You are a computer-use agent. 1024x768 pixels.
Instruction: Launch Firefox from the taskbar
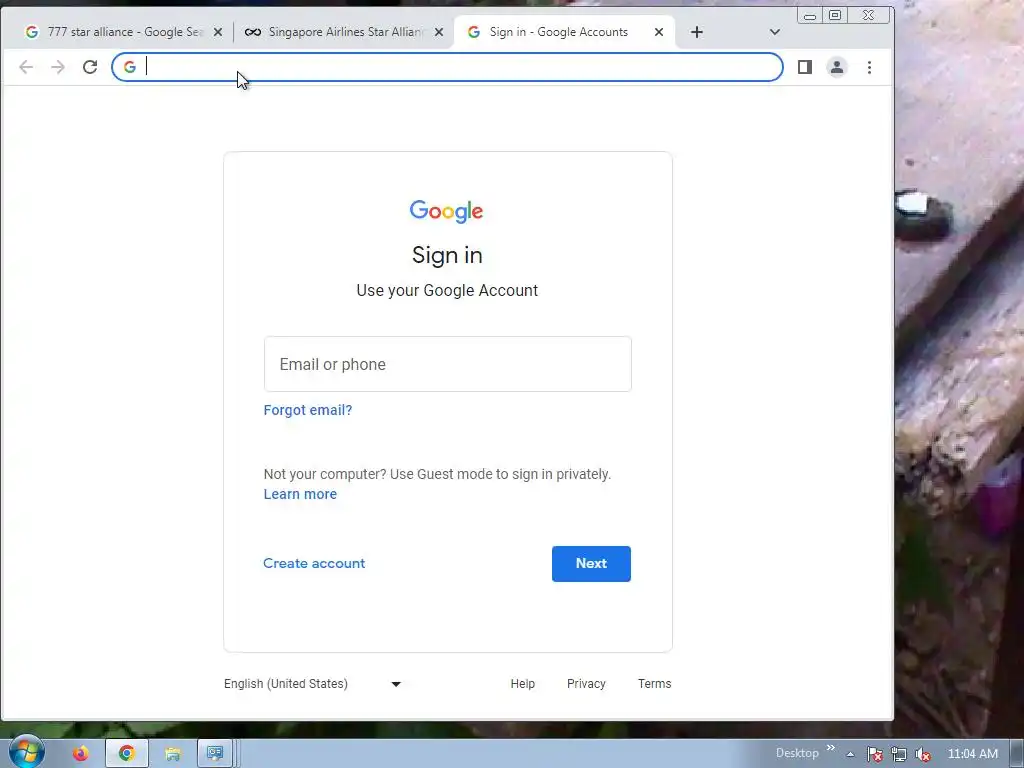point(80,754)
